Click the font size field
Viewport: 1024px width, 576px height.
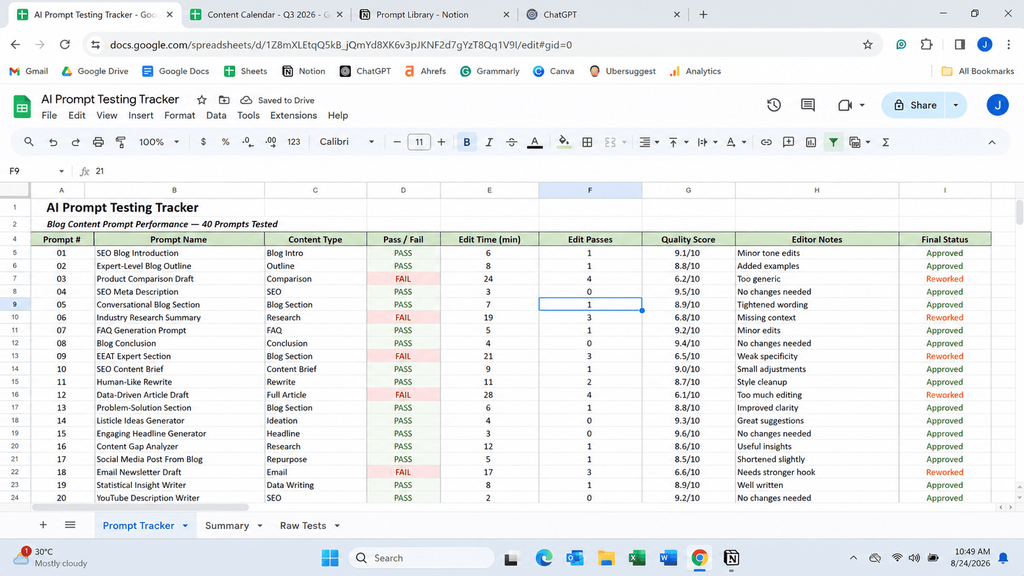tap(419, 142)
